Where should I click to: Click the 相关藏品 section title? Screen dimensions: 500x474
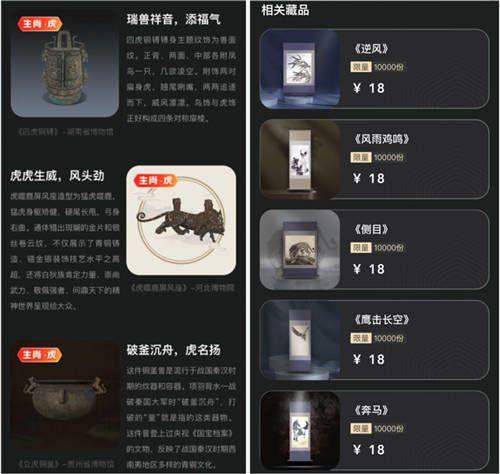pyautogui.click(x=285, y=10)
